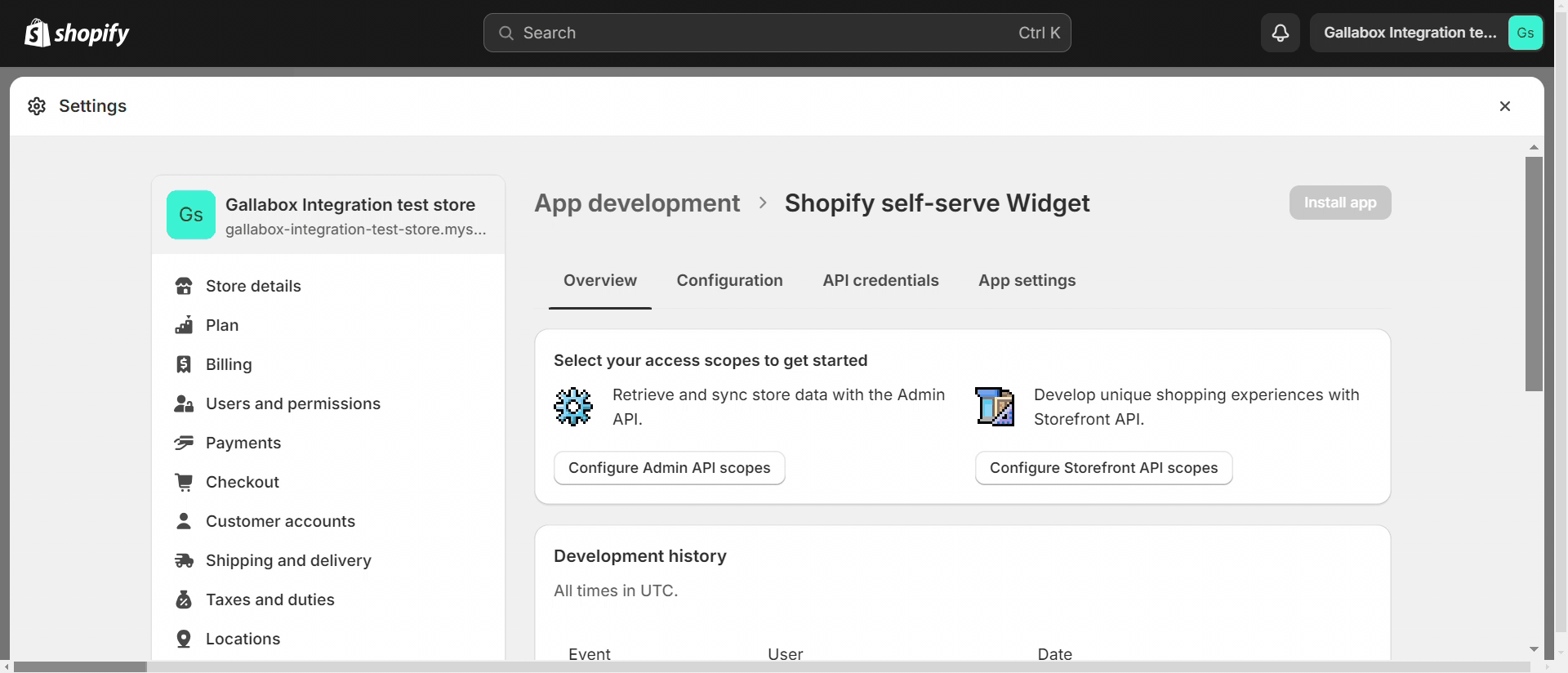Select the App settings tab

coord(1027,280)
